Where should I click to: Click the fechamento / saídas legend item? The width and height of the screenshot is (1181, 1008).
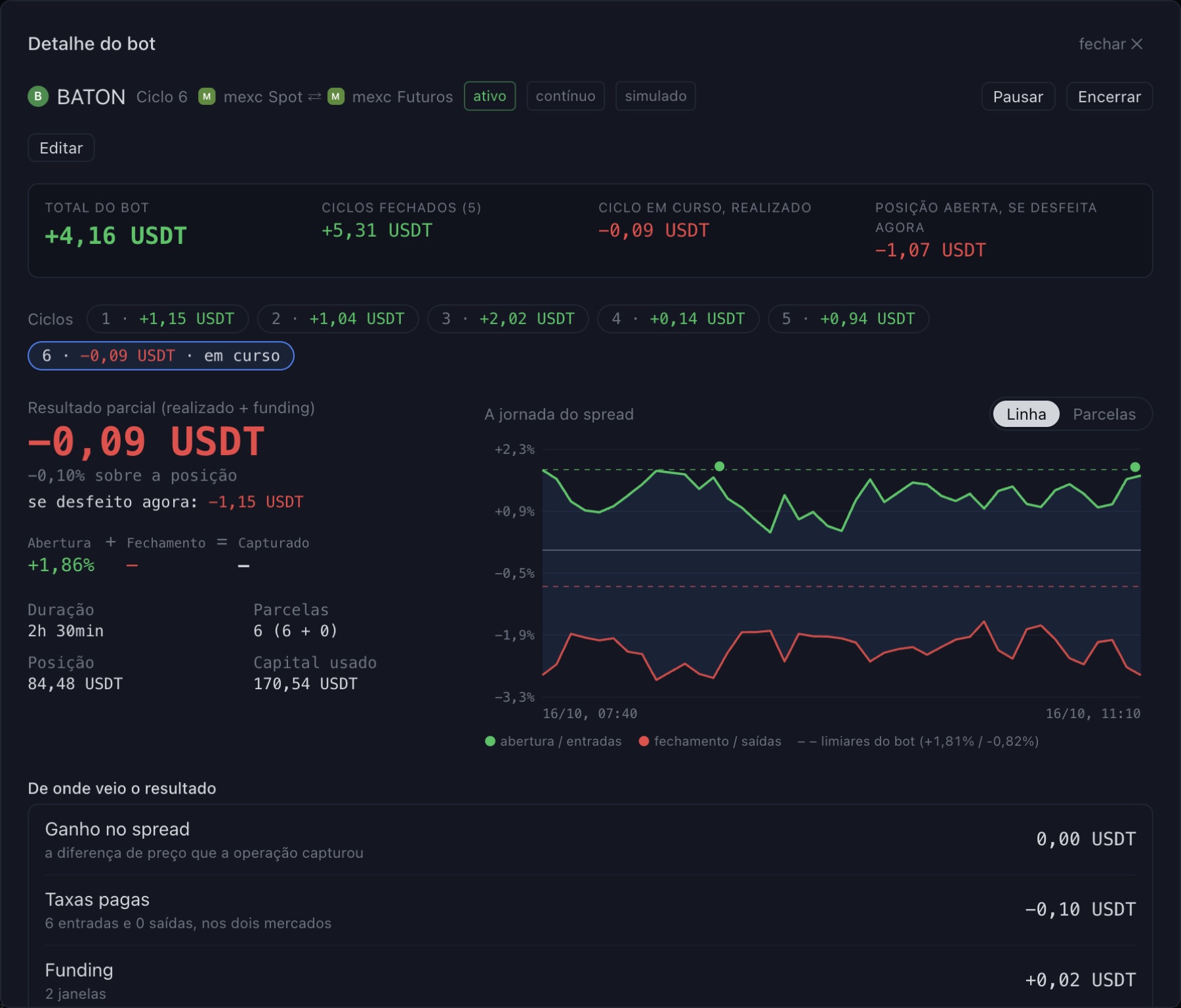point(710,741)
